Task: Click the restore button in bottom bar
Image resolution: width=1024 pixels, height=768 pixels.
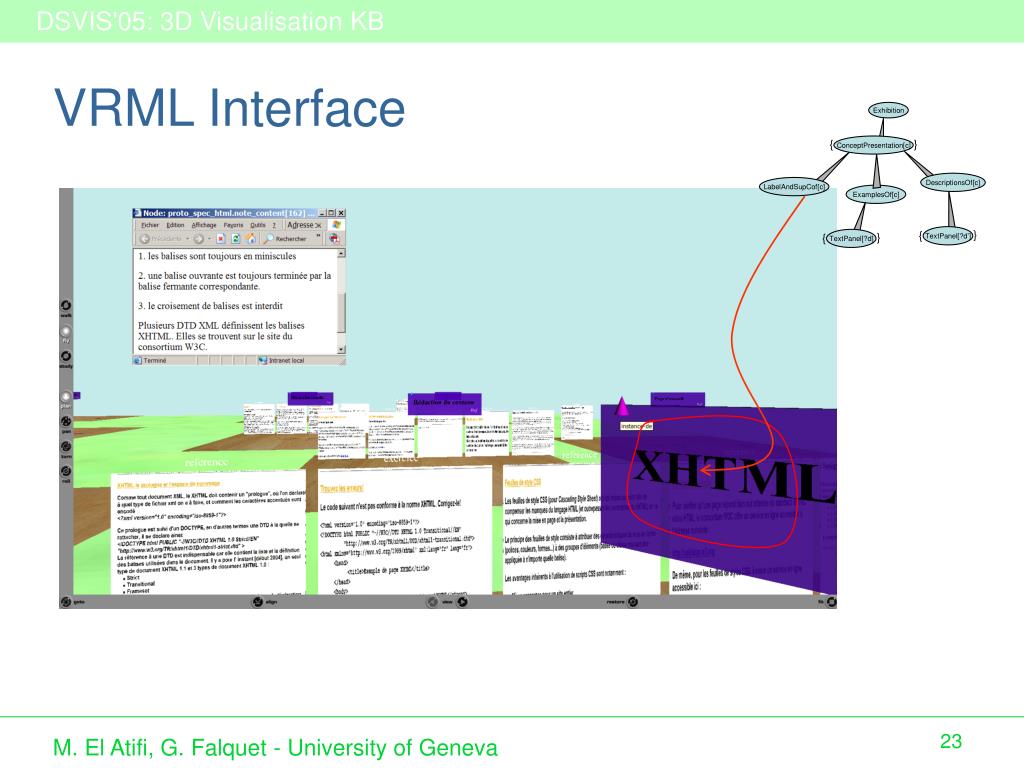Action: coord(633,601)
